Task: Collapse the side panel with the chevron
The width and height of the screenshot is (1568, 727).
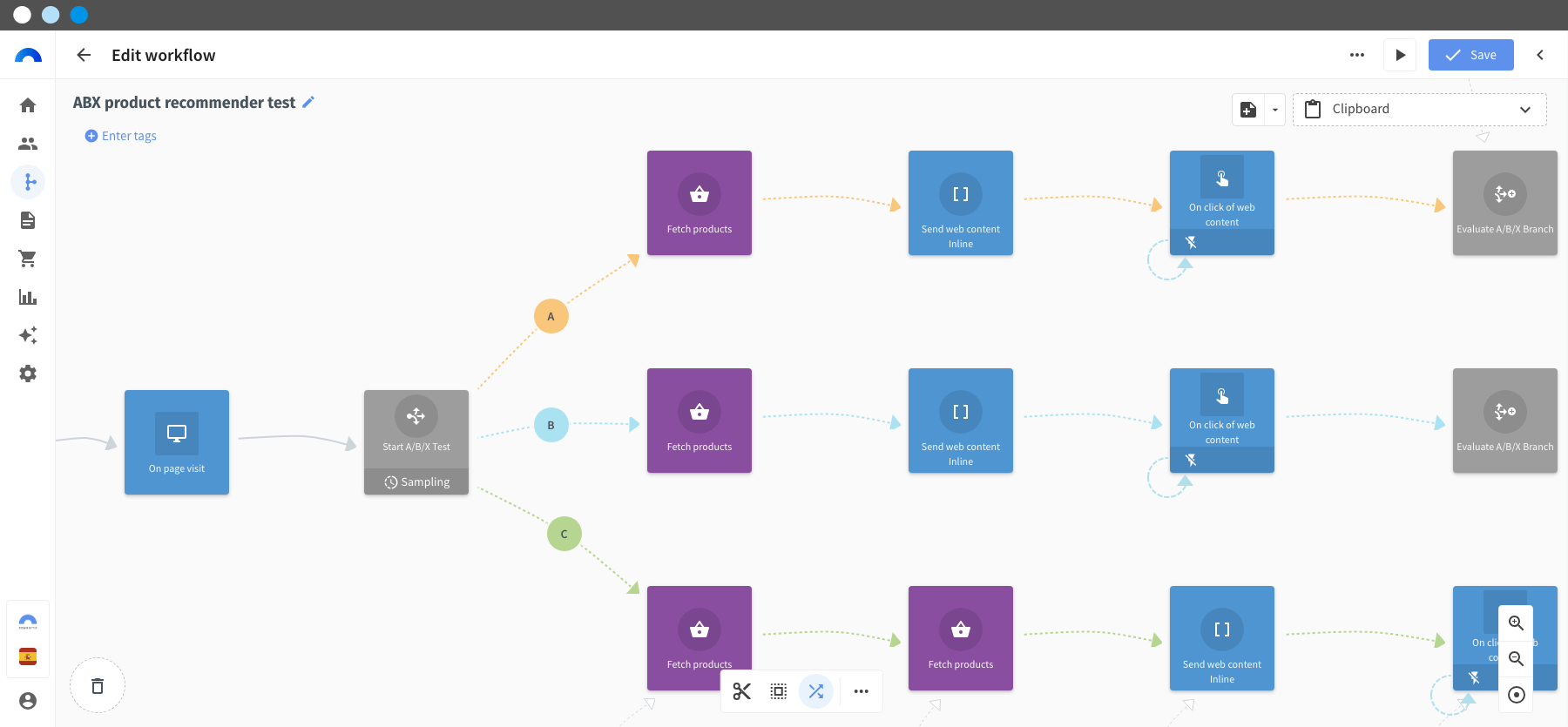Action: (x=1540, y=55)
